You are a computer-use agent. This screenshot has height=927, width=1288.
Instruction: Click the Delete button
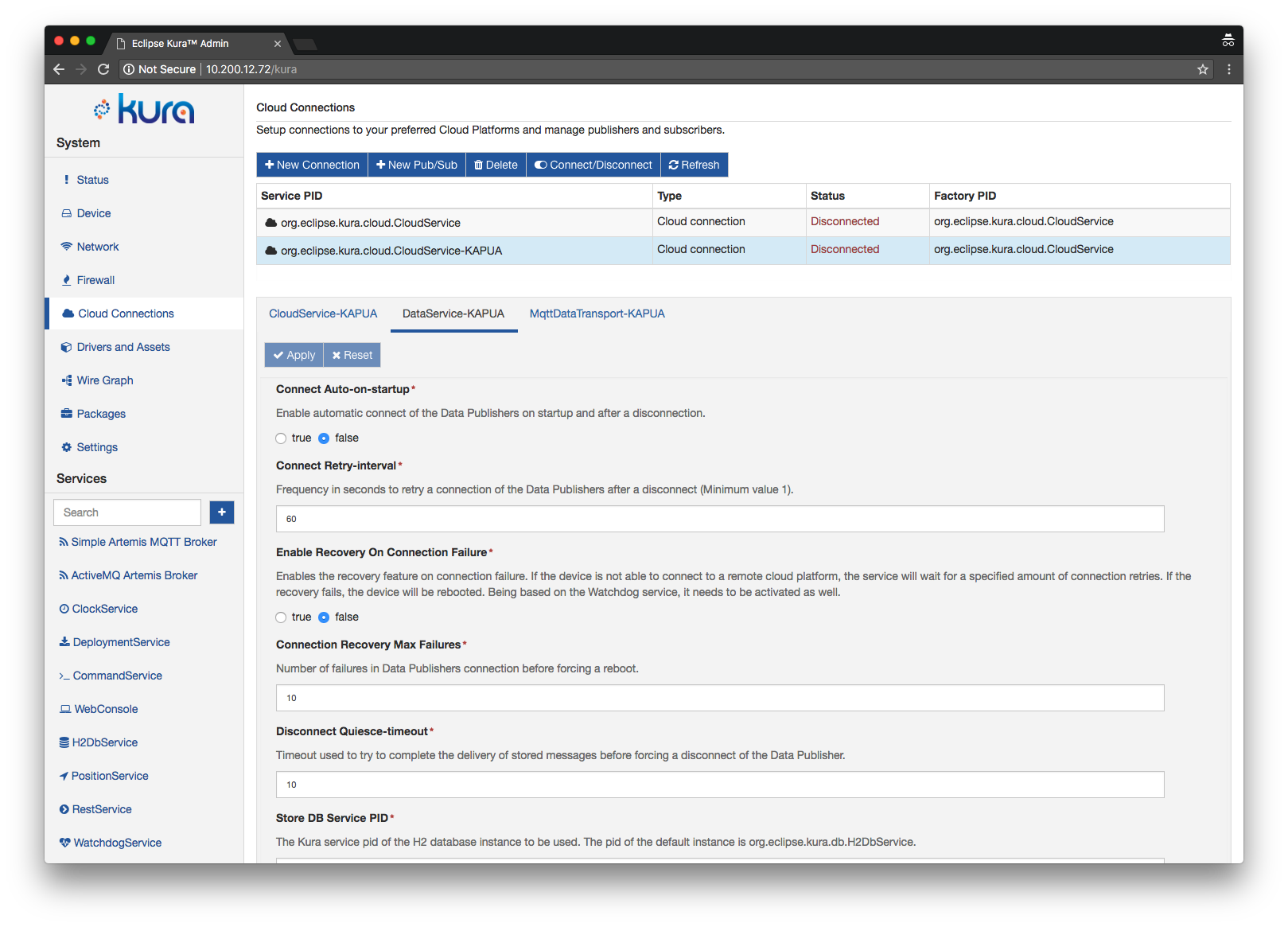coord(496,165)
